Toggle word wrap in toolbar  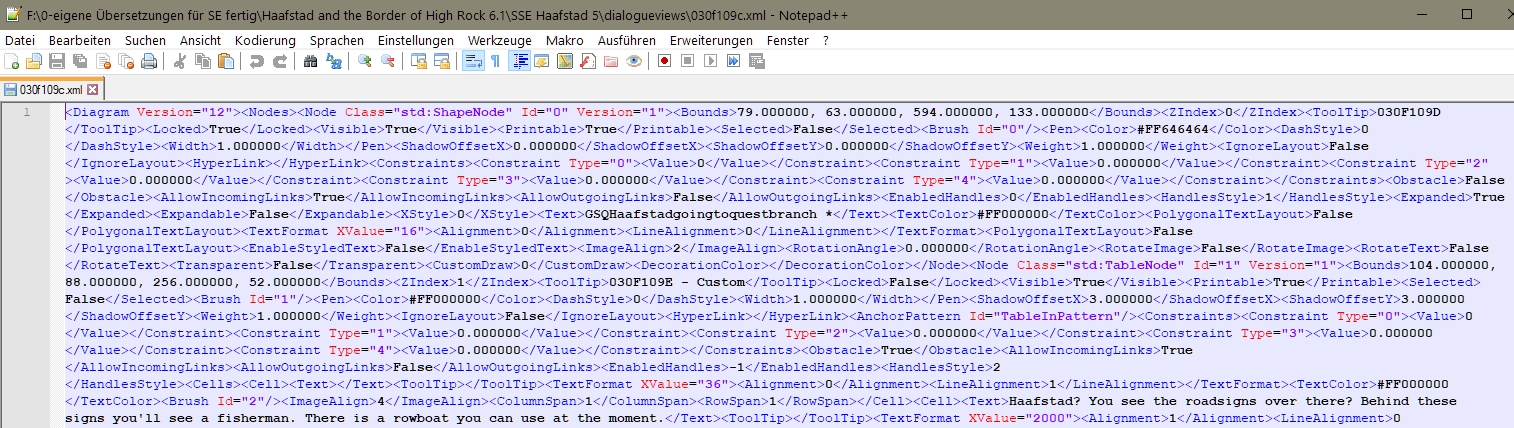point(474,61)
